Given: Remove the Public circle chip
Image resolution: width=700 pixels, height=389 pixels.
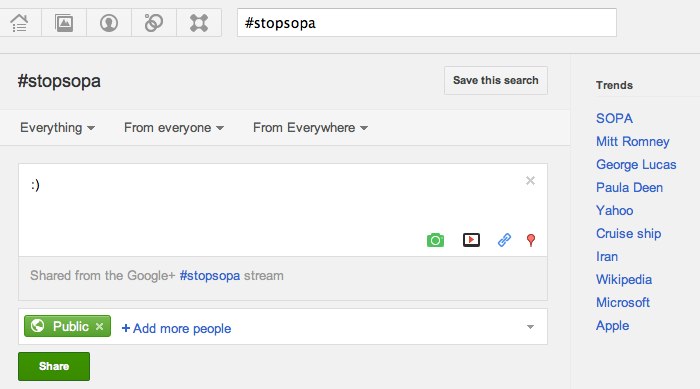Looking at the screenshot, I should click(100, 326).
